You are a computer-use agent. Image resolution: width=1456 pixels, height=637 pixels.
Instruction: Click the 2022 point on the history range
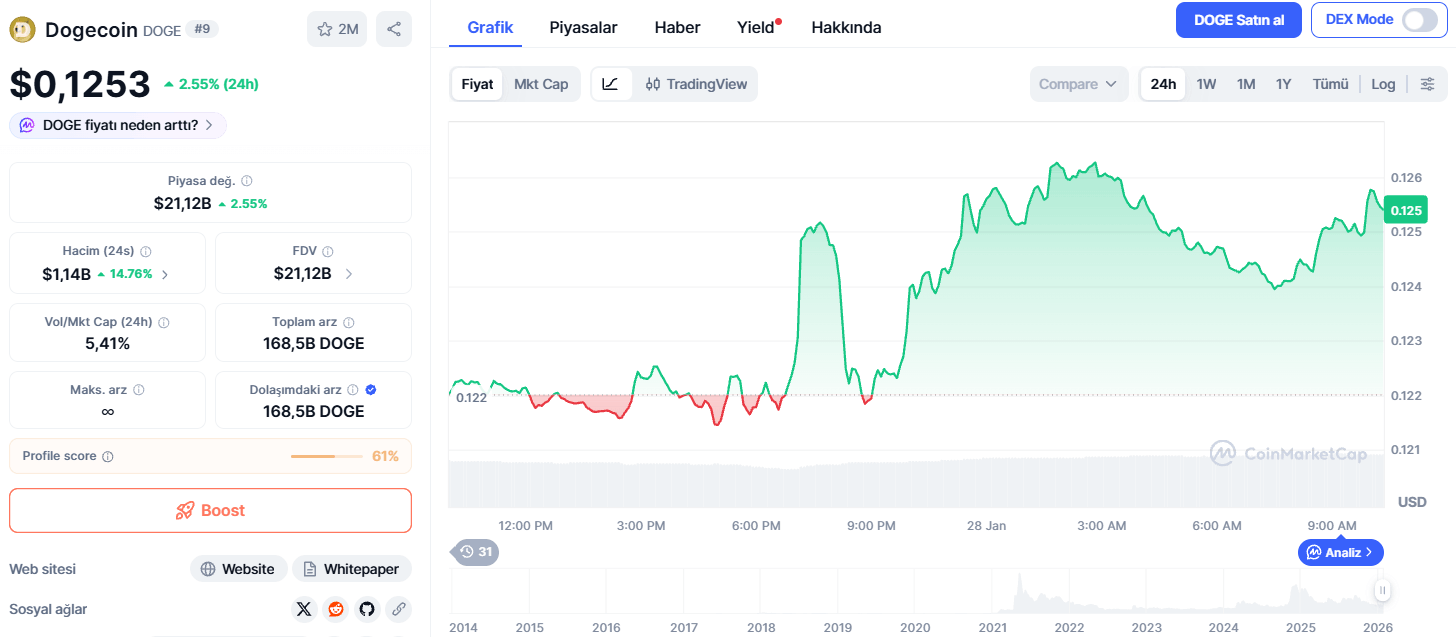coord(1069,626)
